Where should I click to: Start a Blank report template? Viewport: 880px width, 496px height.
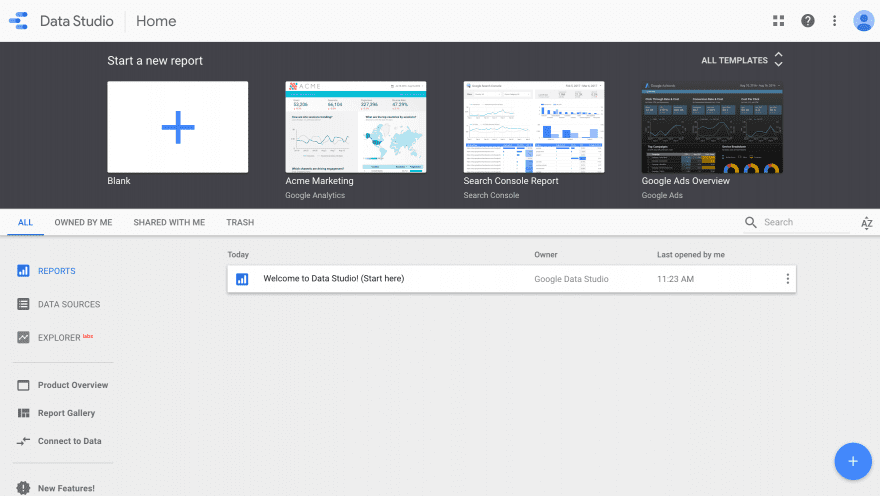178,127
